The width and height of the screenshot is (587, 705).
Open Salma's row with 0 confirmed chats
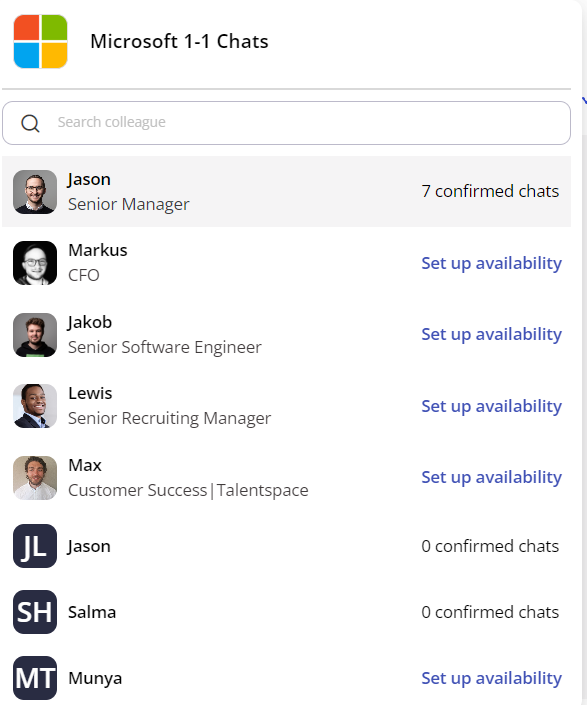(286, 612)
